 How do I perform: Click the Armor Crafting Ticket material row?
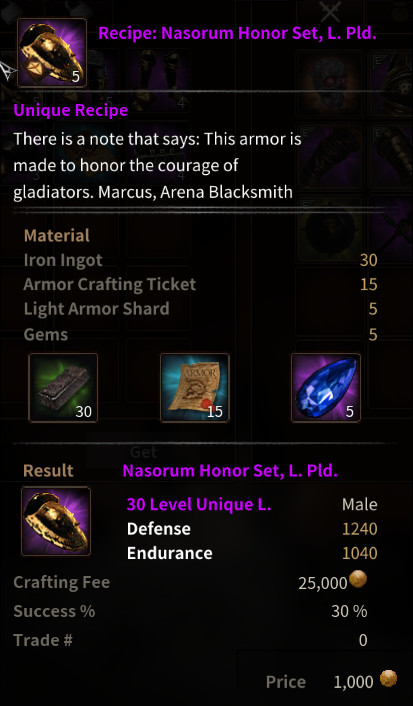click(200, 285)
